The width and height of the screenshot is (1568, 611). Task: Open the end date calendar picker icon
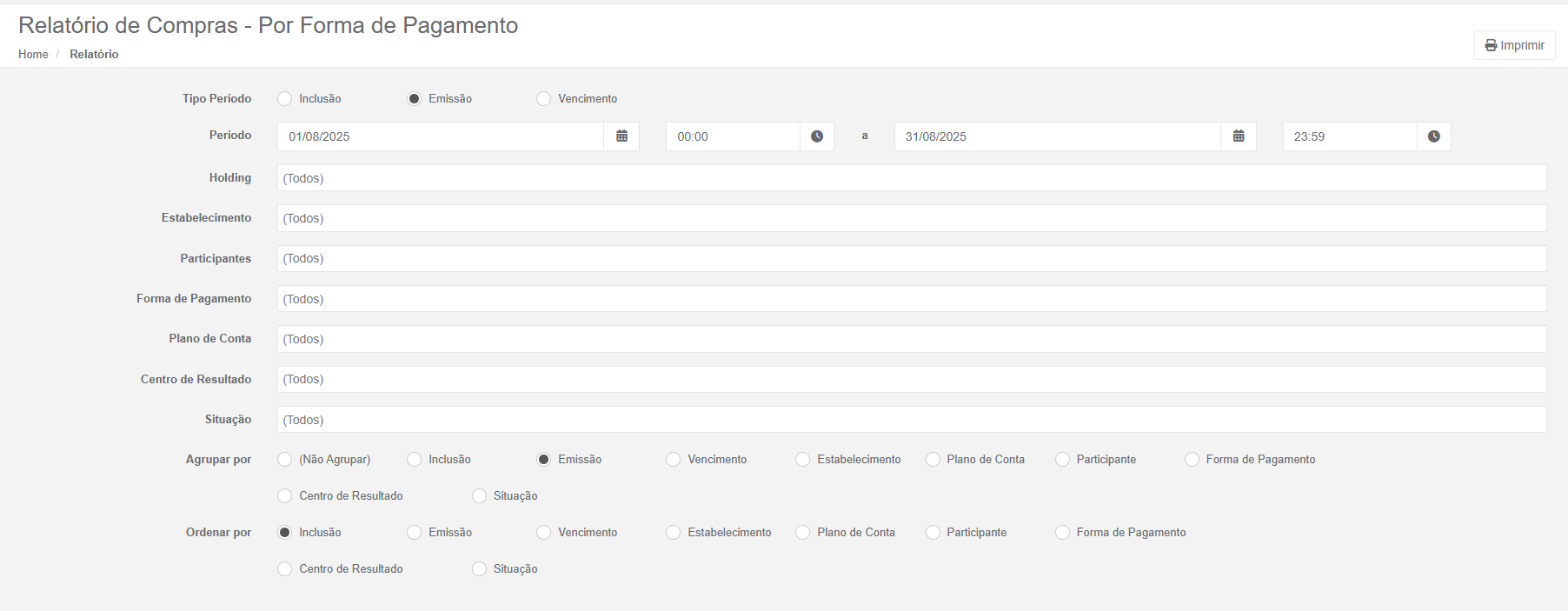point(1239,136)
